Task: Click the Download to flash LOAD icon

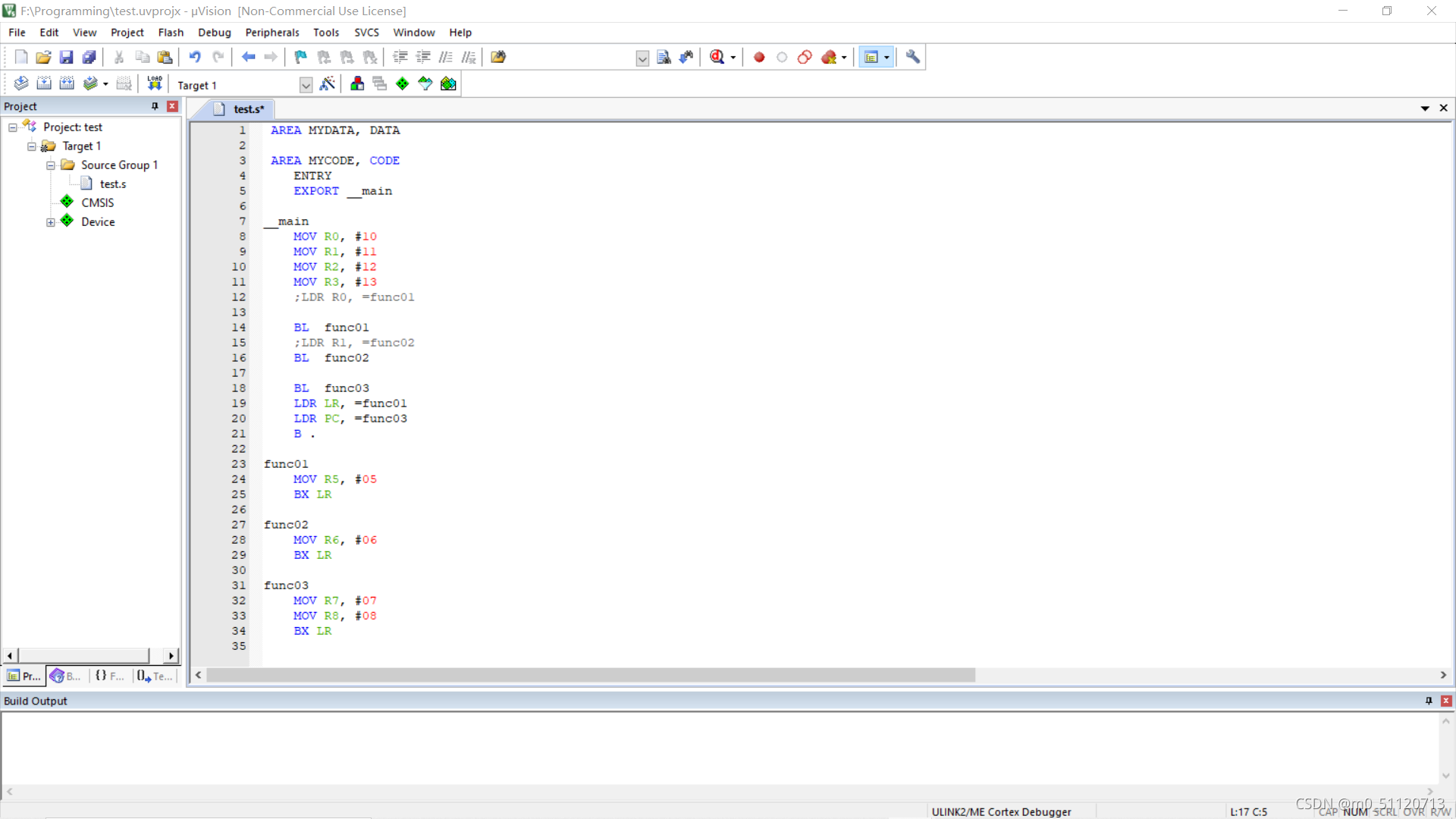Action: [155, 83]
